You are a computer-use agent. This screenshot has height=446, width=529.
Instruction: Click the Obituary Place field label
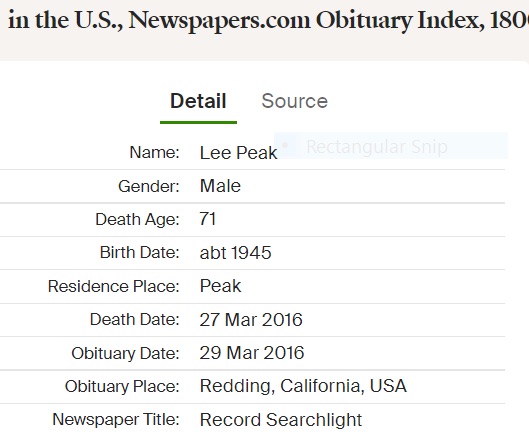(x=122, y=387)
